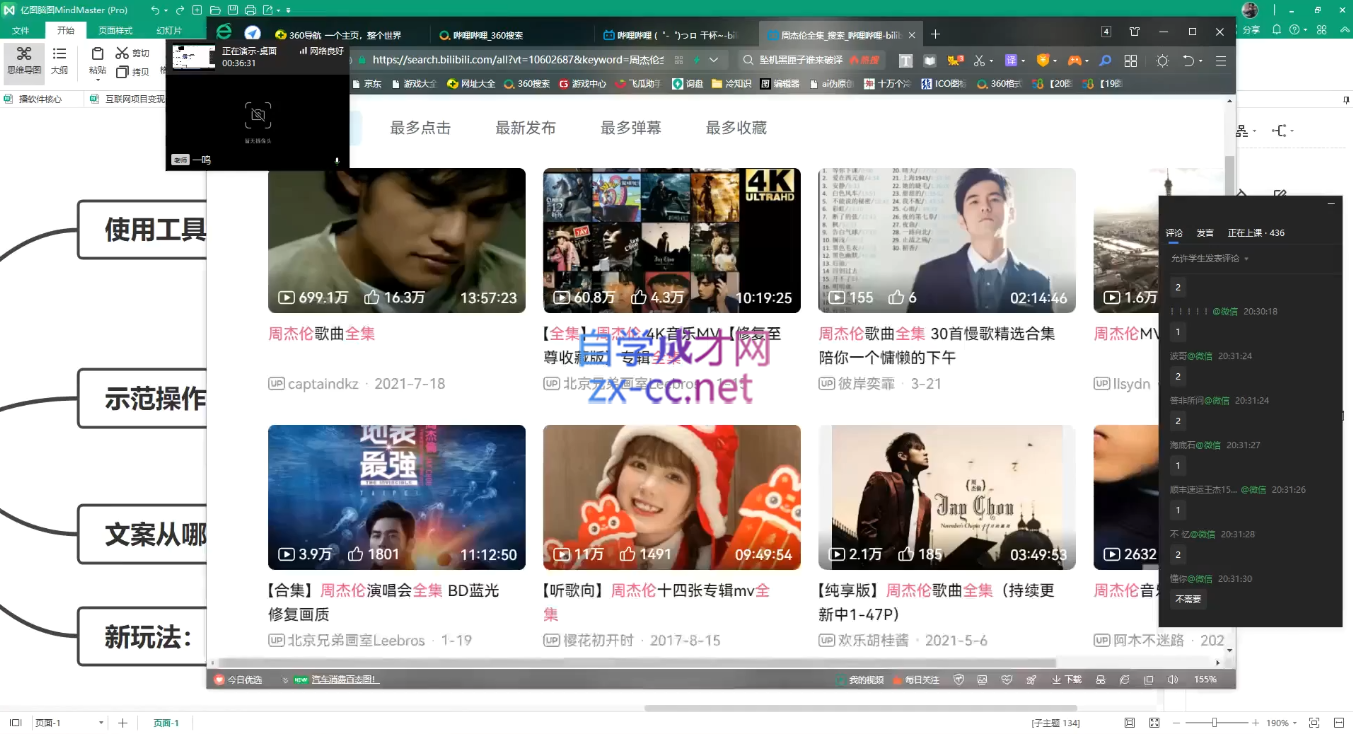The height and width of the screenshot is (734, 1353).
Task: Expand the 允许学生发表评论 dropdown
Action: pos(1209,258)
